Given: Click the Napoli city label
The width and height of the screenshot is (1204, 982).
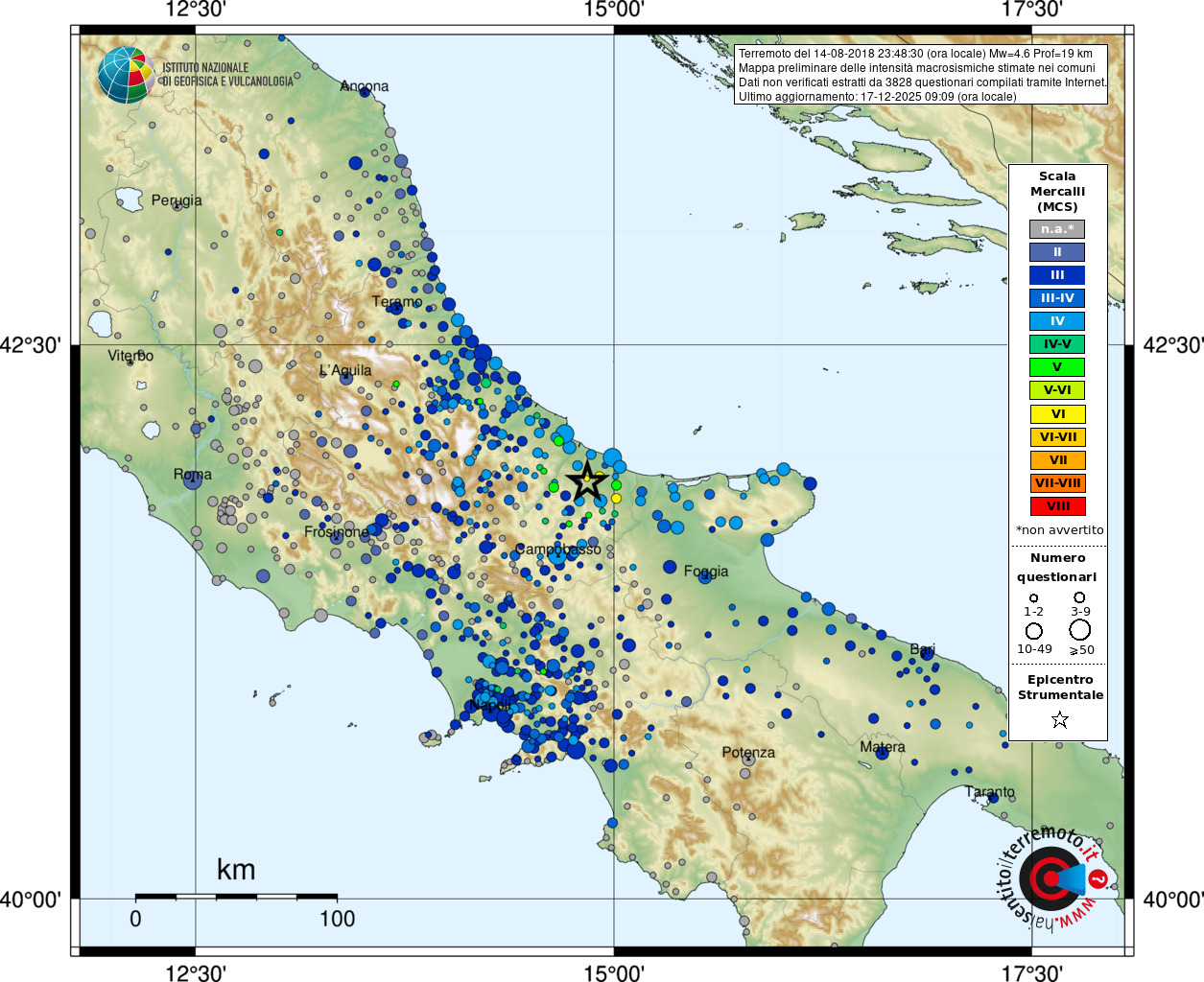Looking at the screenshot, I should point(489,705).
